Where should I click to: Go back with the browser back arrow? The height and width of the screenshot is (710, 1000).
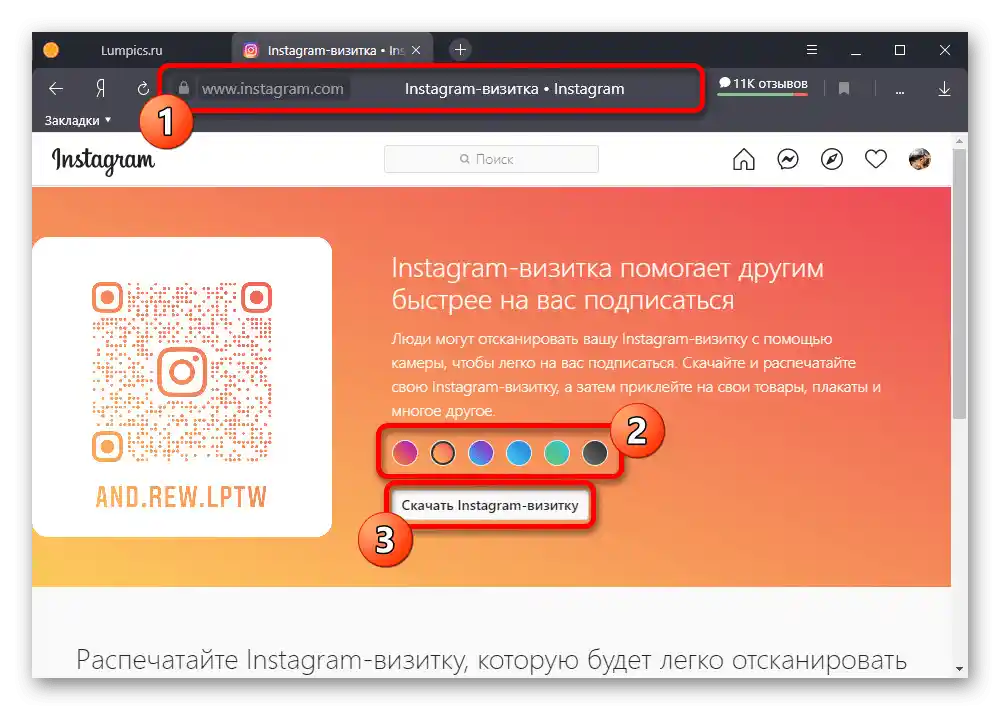56,89
